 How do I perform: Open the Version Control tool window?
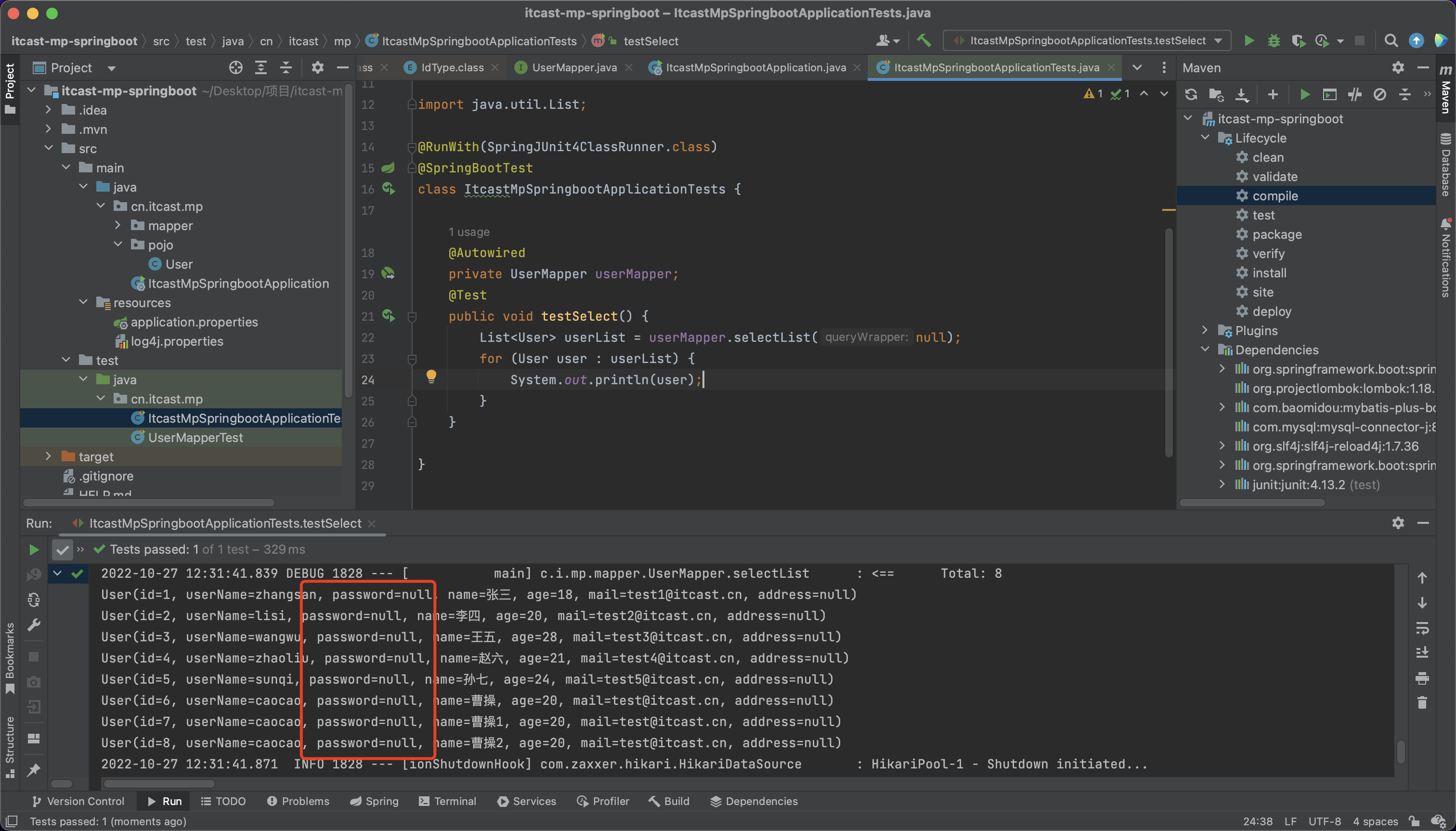coord(78,801)
